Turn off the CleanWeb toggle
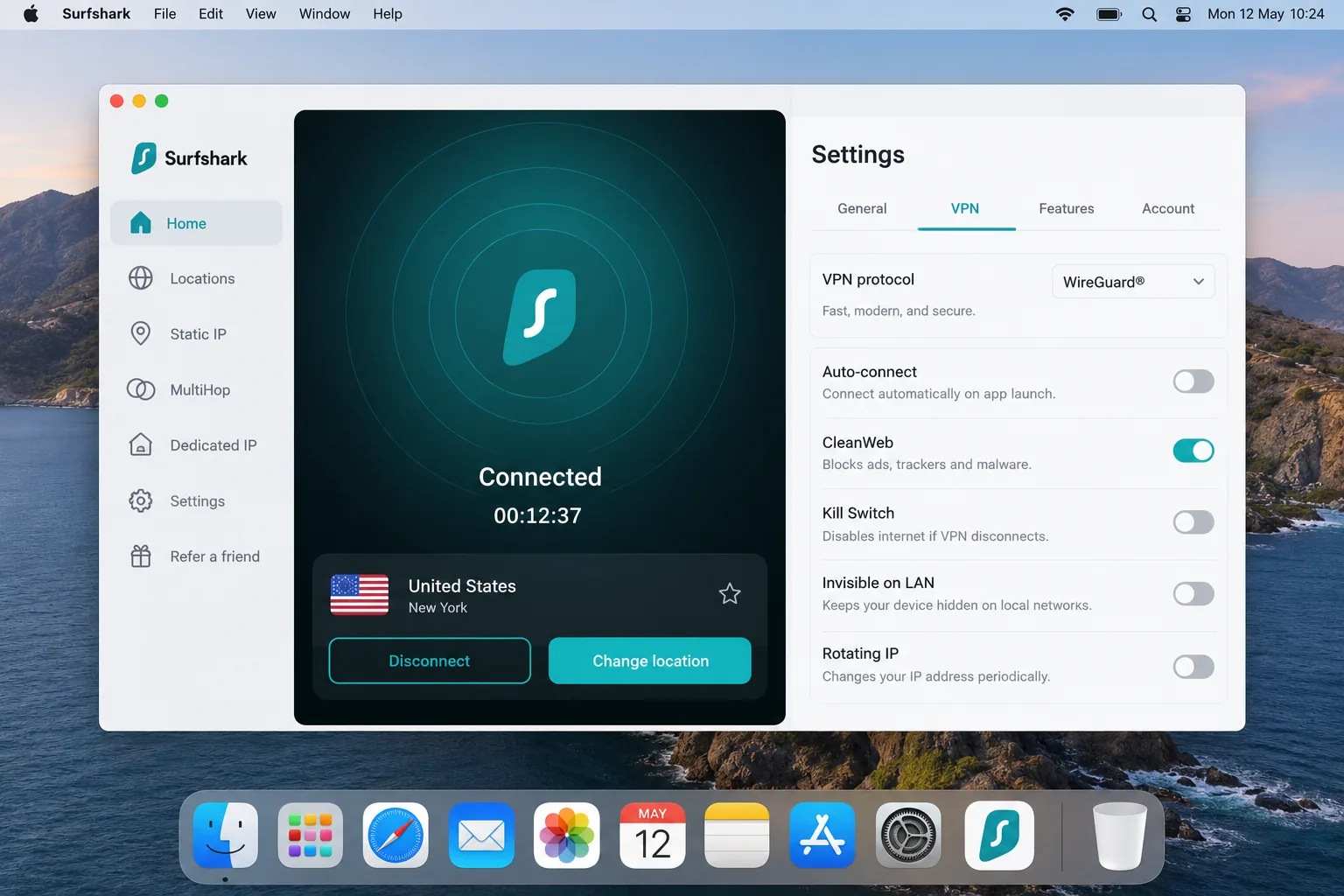The image size is (1344, 896). click(1193, 451)
